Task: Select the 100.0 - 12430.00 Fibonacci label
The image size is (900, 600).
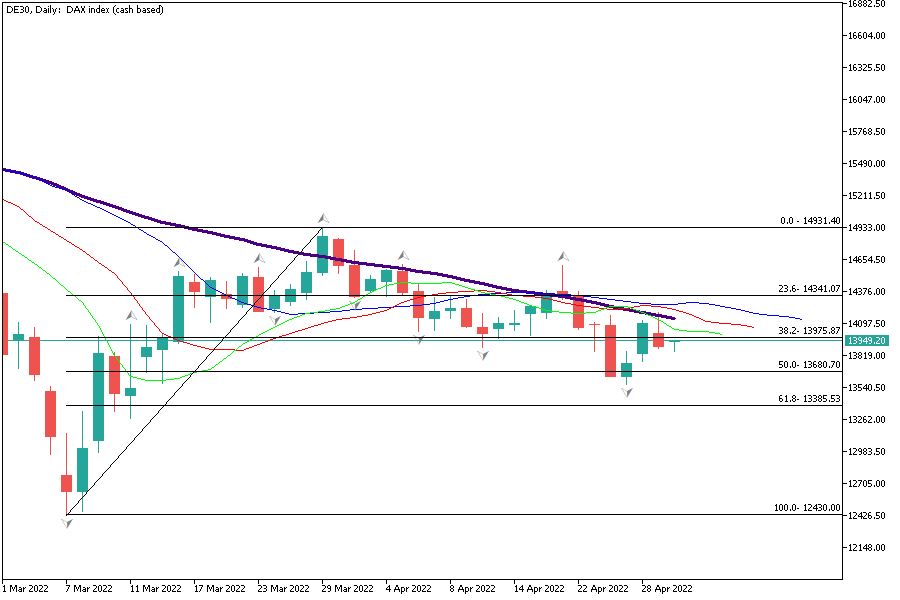Action: 807,508
